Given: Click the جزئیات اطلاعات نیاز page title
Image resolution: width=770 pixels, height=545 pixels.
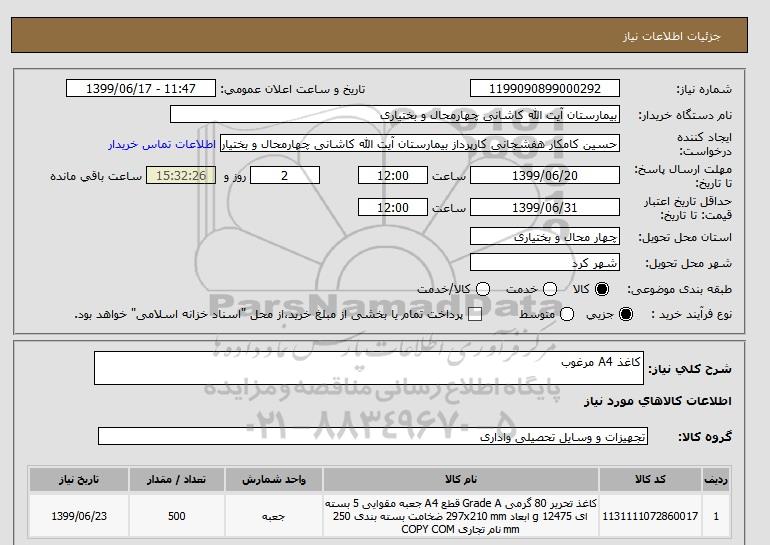Looking at the screenshot, I should (x=671, y=36).
